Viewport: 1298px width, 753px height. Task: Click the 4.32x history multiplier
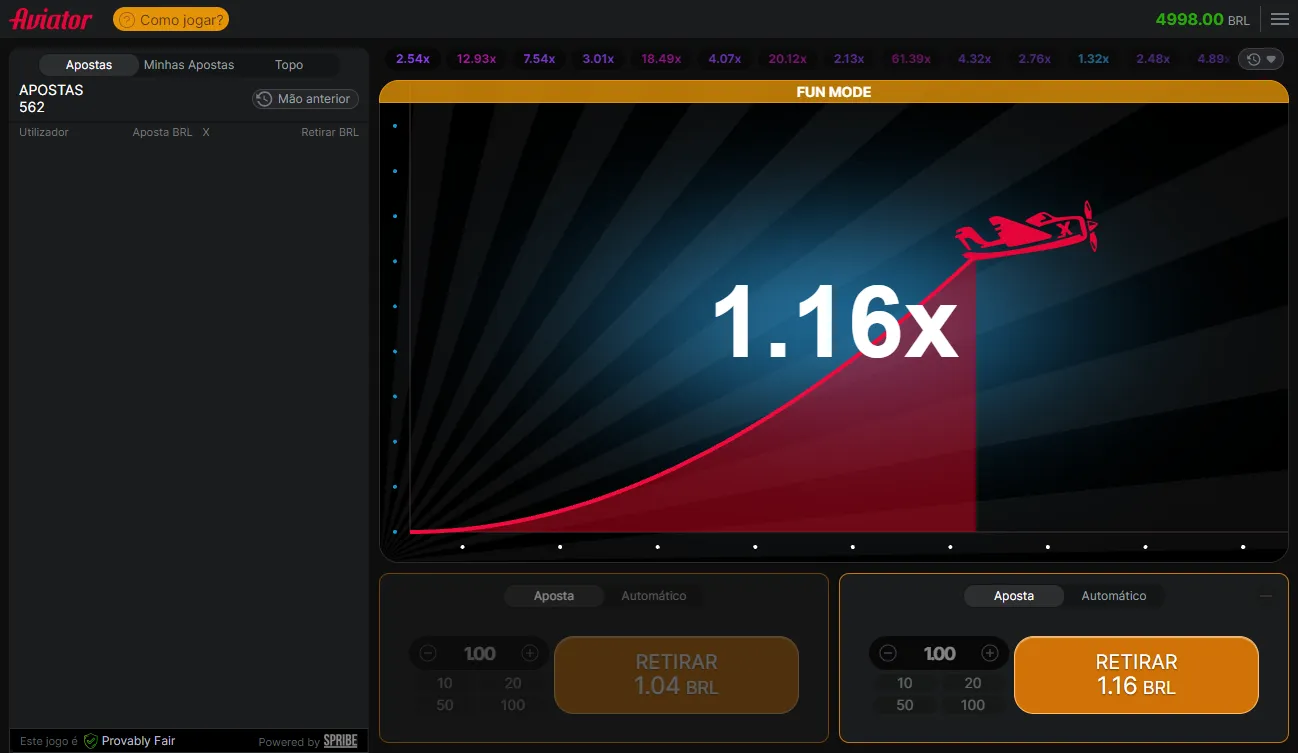(x=974, y=59)
